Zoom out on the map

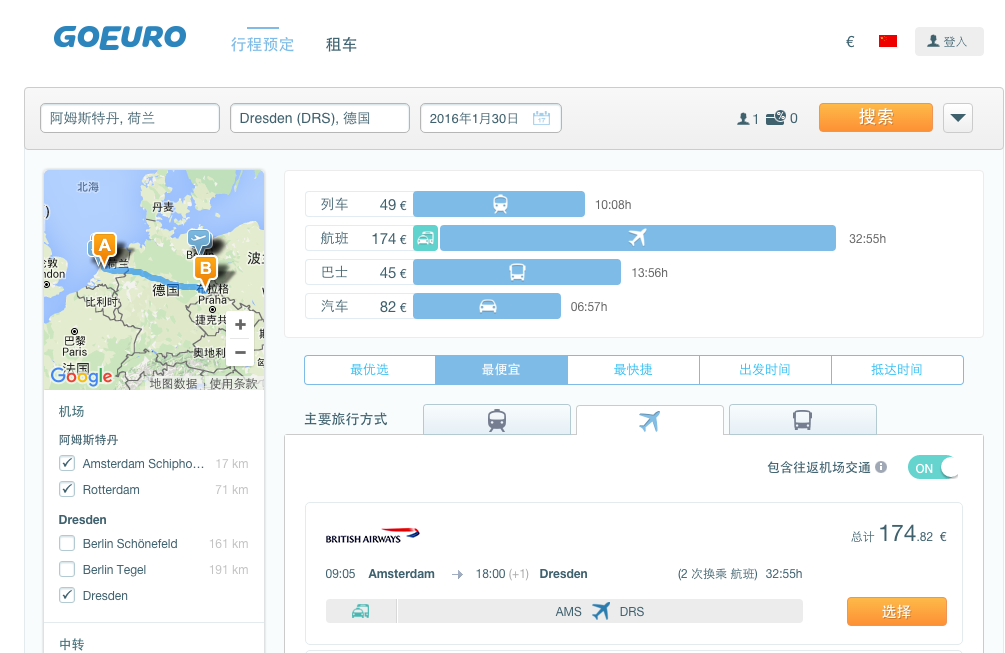coord(240,352)
